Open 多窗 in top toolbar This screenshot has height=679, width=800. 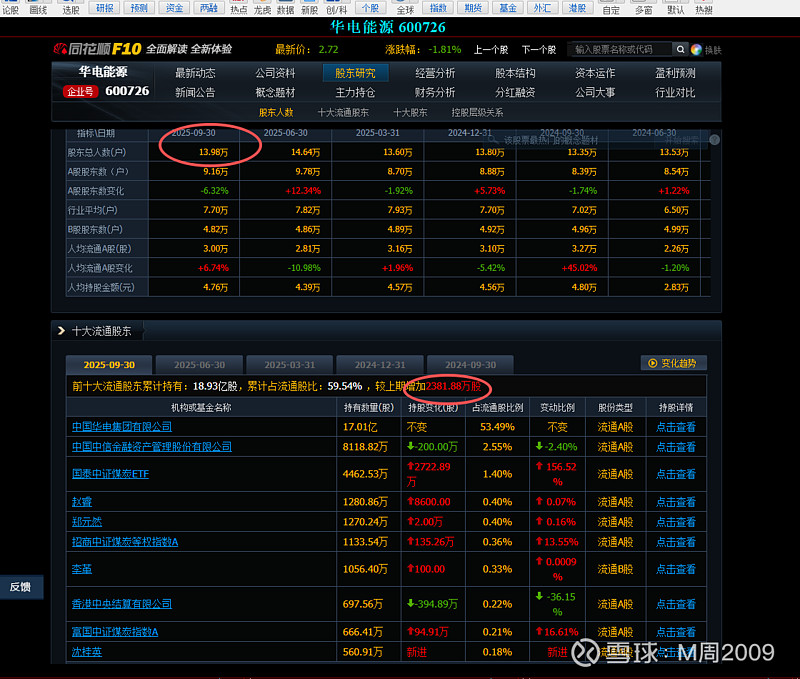click(x=643, y=9)
